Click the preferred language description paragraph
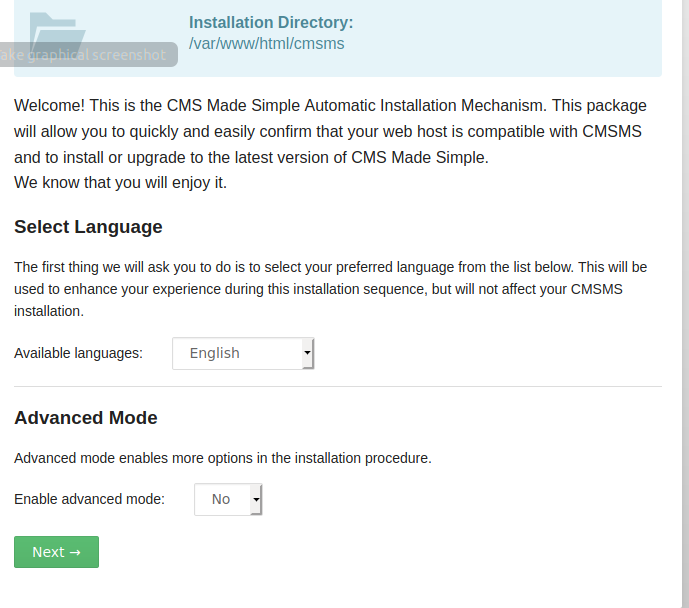This screenshot has height=608, width=689. click(x=330, y=289)
